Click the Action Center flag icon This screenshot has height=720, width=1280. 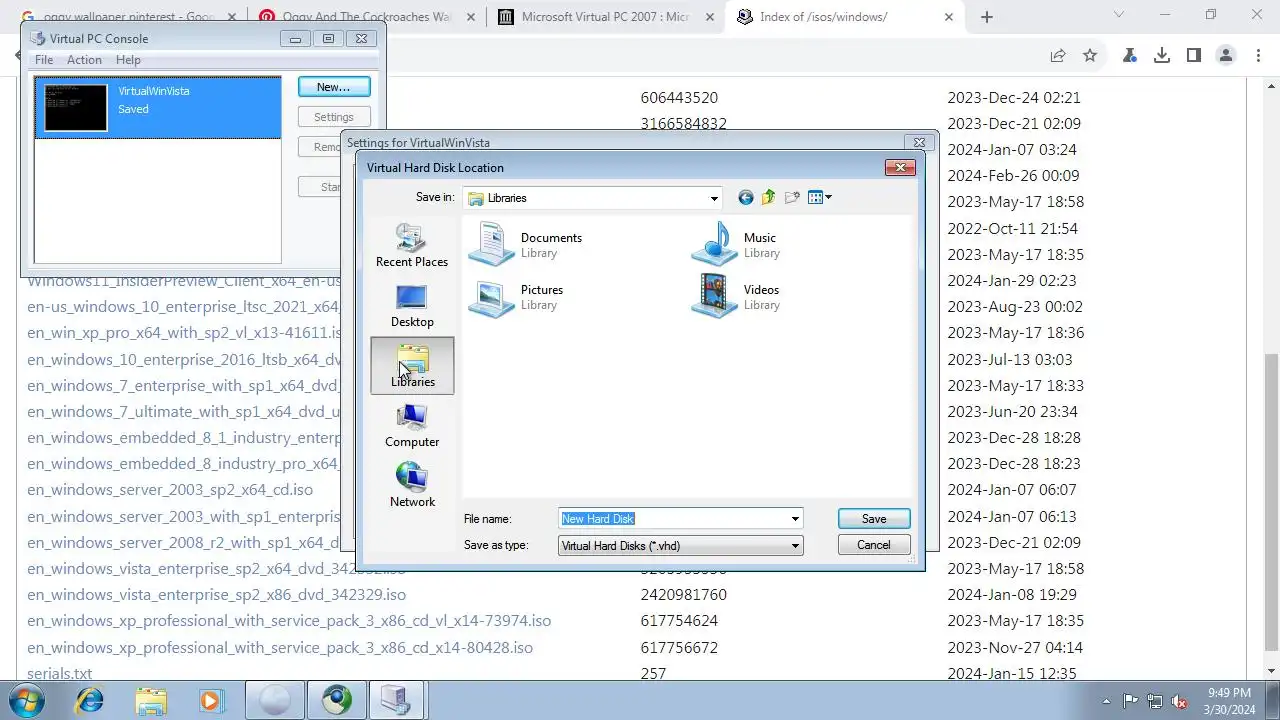pyautogui.click(x=1131, y=701)
